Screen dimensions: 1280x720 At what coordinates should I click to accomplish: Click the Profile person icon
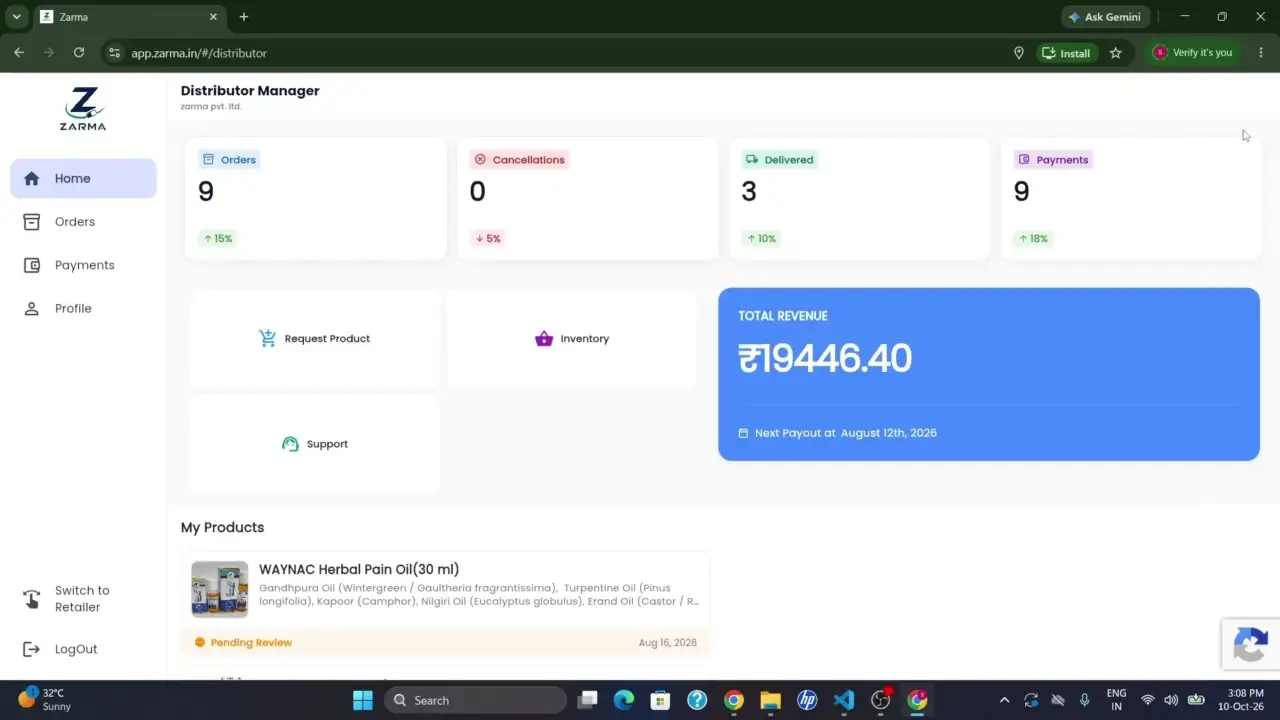pos(32,308)
